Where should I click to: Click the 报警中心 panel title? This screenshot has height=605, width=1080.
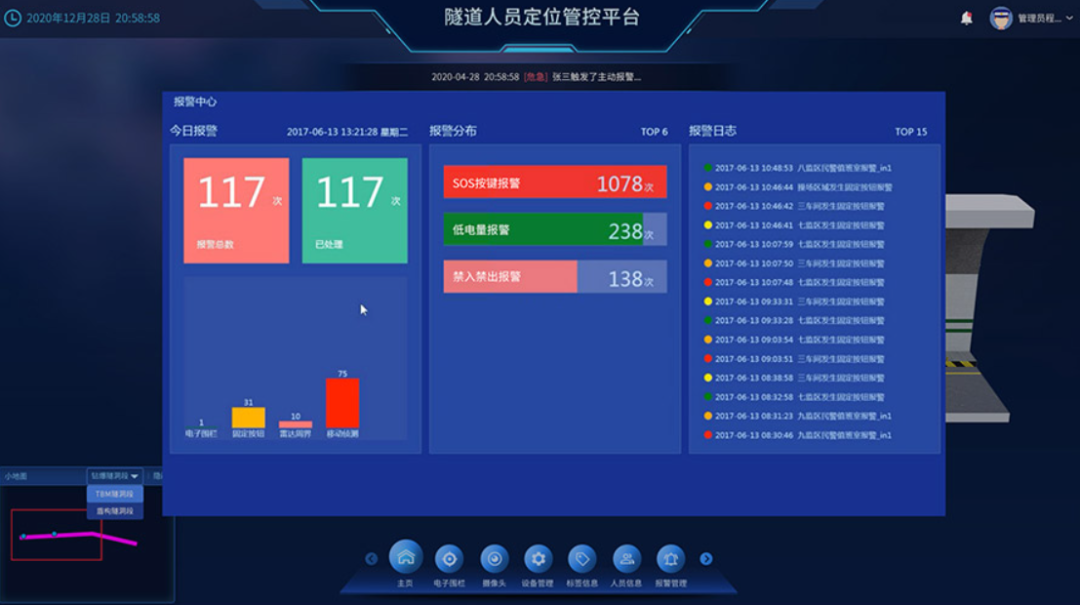pyautogui.click(x=195, y=101)
